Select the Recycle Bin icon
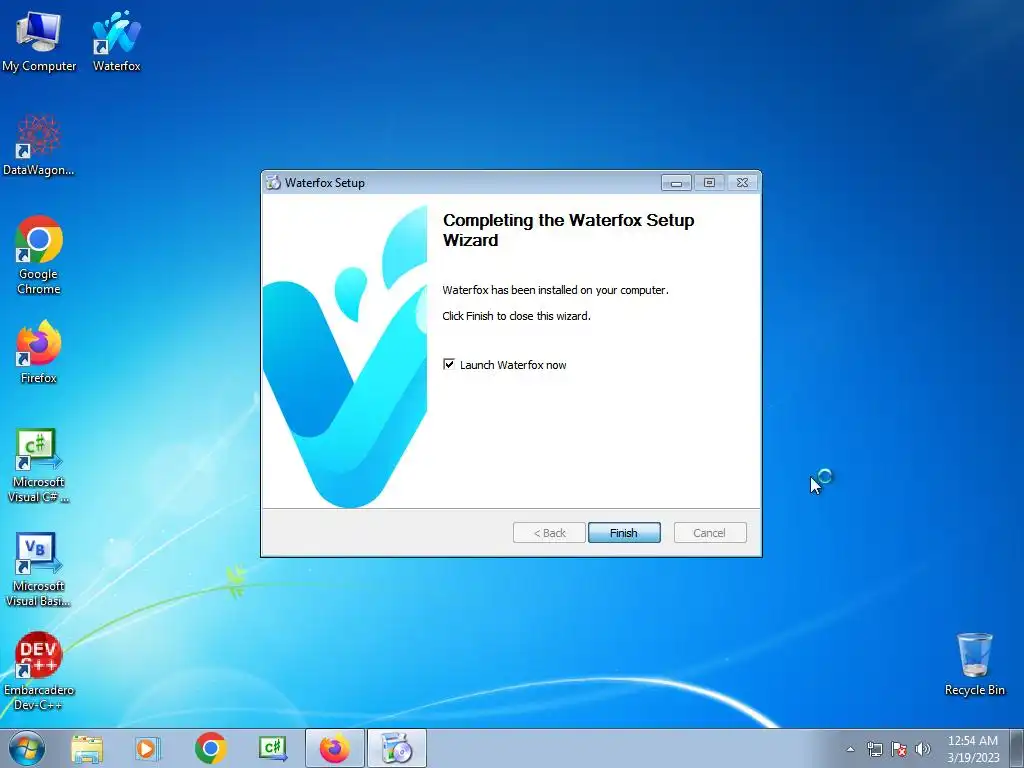The width and height of the screenshot is (1024, 768). pyautogui.click(x=974, y=664)
